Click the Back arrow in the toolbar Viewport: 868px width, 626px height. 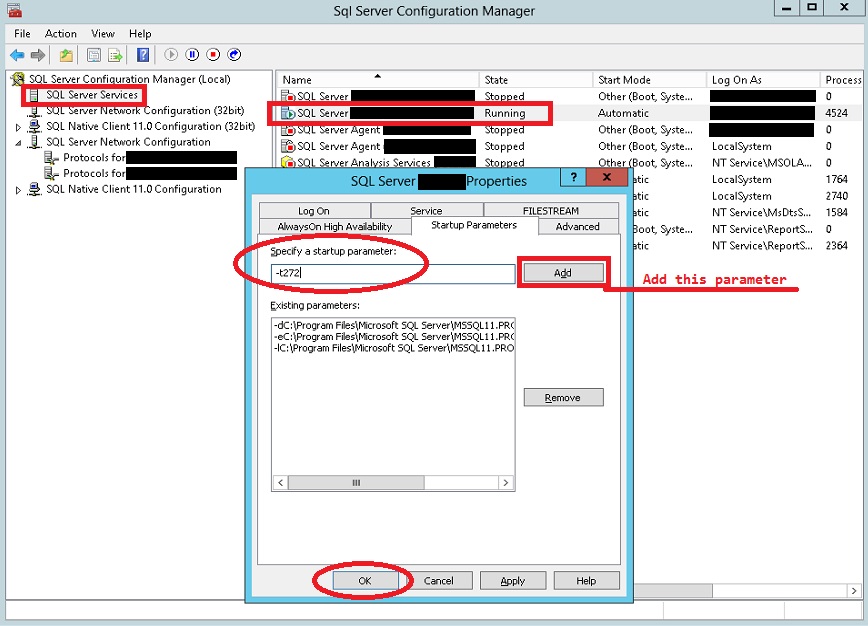coord(17,55)
